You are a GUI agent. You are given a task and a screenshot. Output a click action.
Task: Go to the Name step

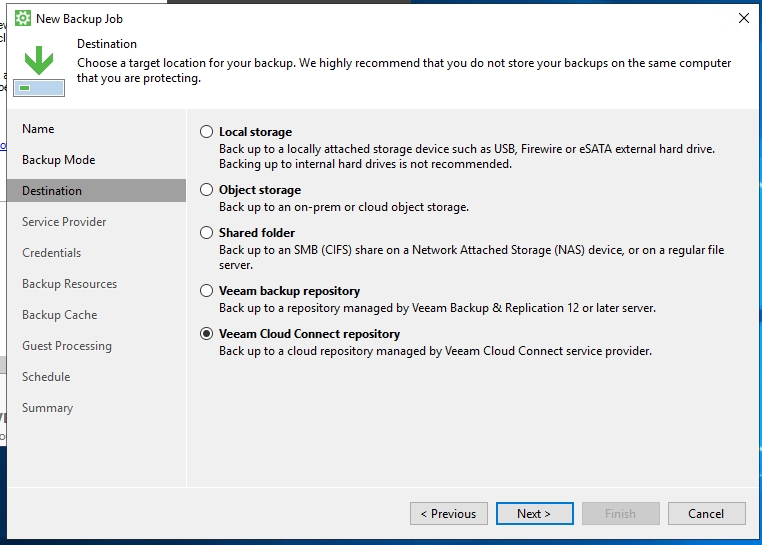click(x=38, y=129)
